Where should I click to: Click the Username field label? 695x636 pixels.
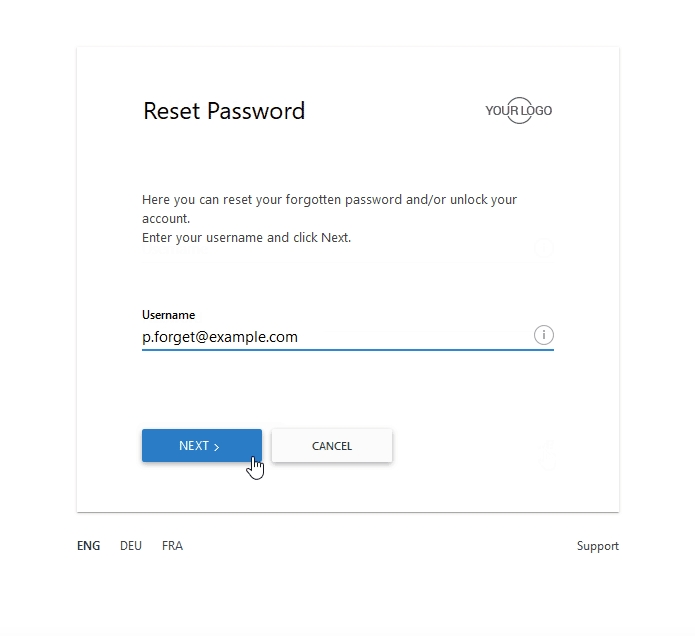click(168, 315)
